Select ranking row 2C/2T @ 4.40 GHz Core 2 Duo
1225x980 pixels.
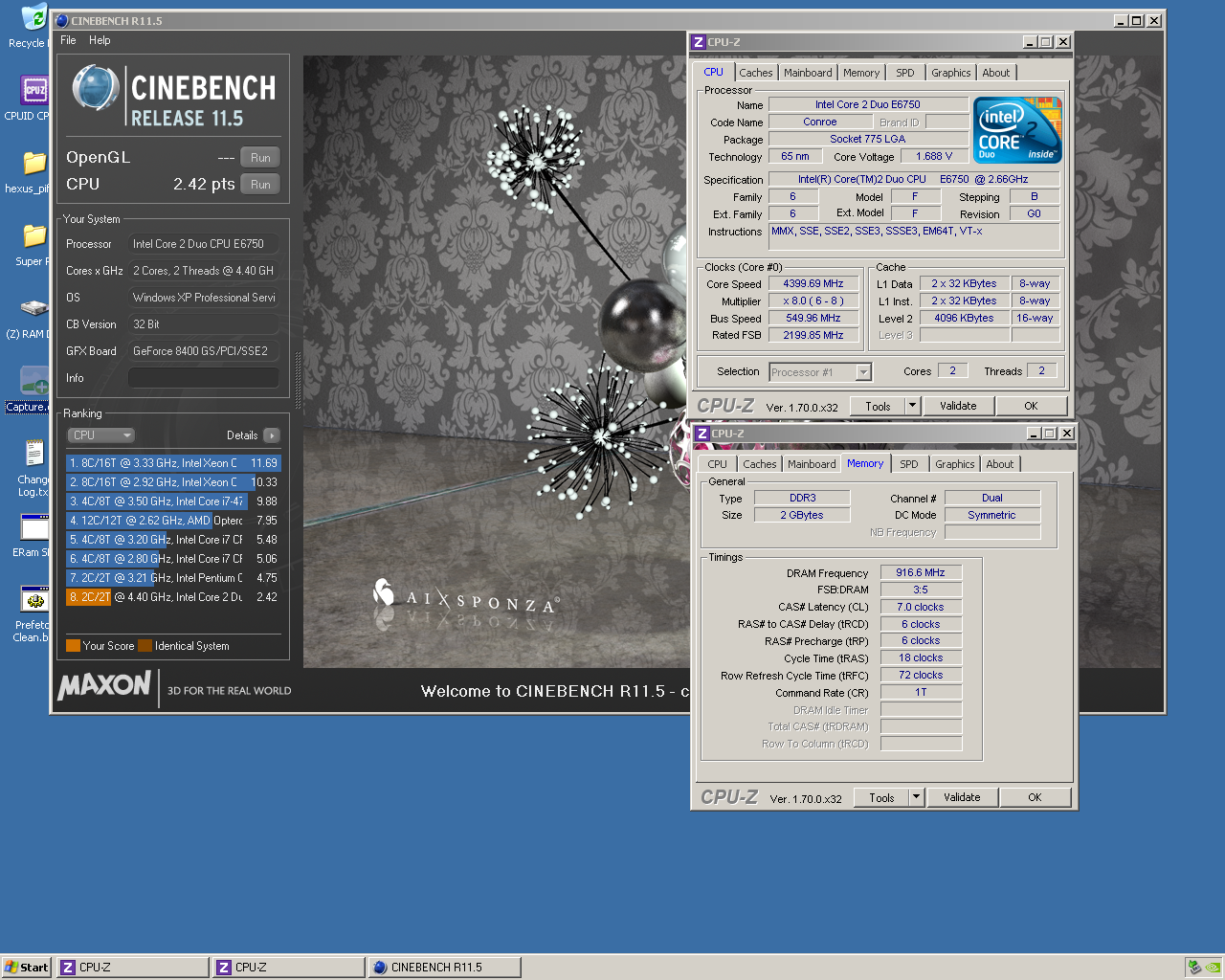[x=173, y=597]
